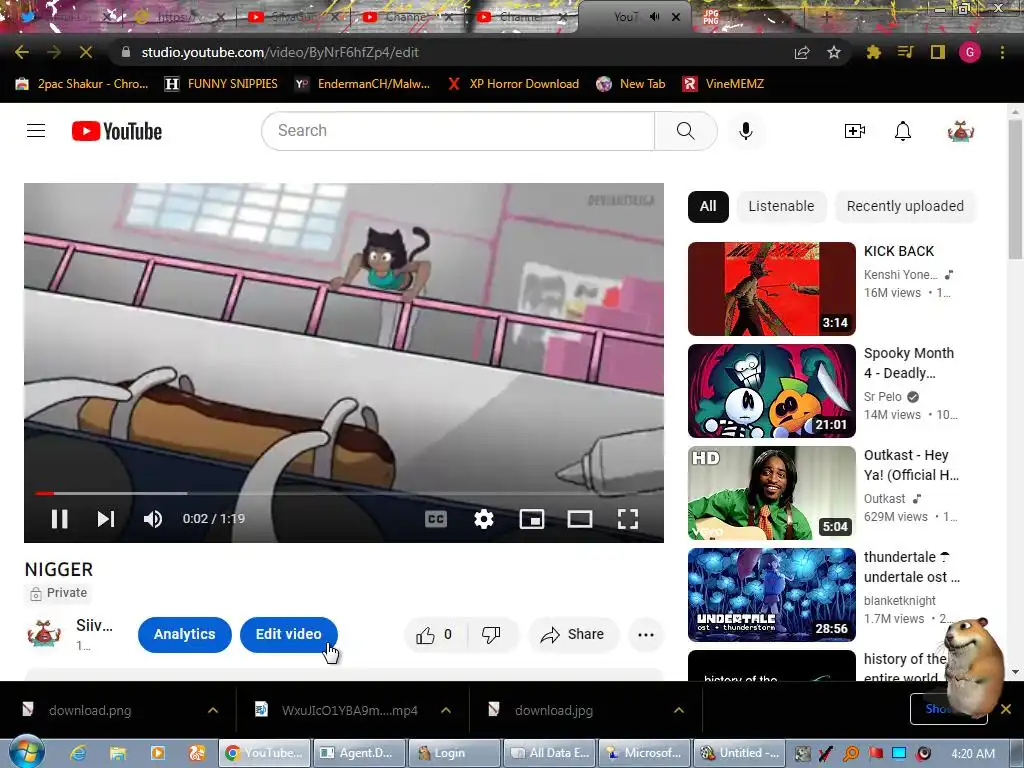Viewport: 1024px width, 768px height.
Task: Open the player settings gear
Action: [483, 519]
